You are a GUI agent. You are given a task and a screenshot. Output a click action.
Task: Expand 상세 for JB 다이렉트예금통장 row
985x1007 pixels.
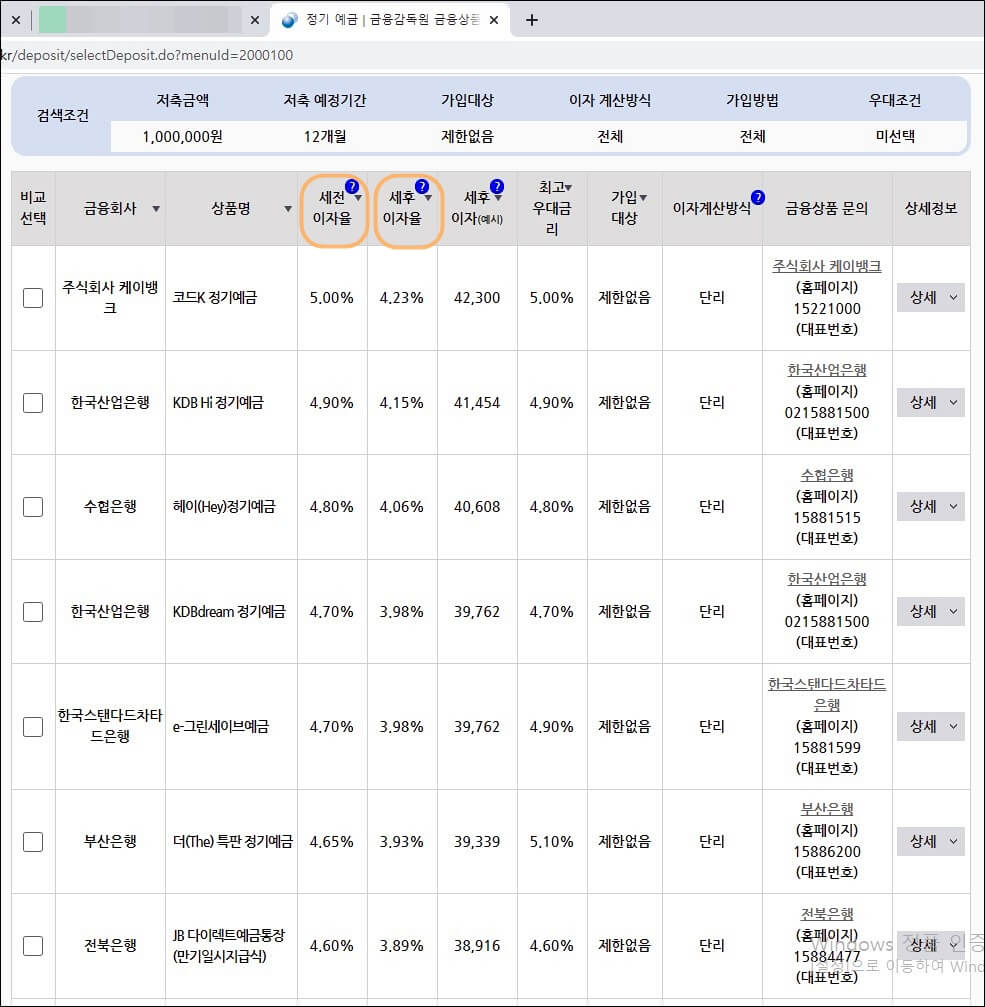tap(930, 944)
